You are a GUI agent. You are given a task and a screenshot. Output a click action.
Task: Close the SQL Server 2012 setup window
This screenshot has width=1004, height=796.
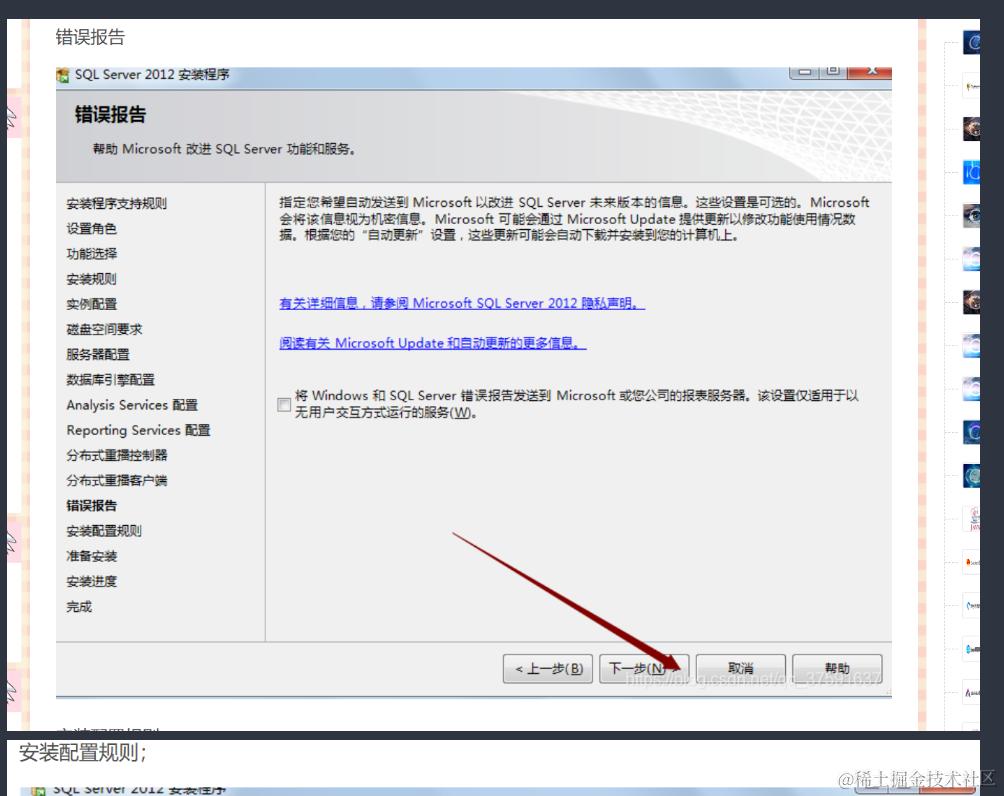click(870, 71)
